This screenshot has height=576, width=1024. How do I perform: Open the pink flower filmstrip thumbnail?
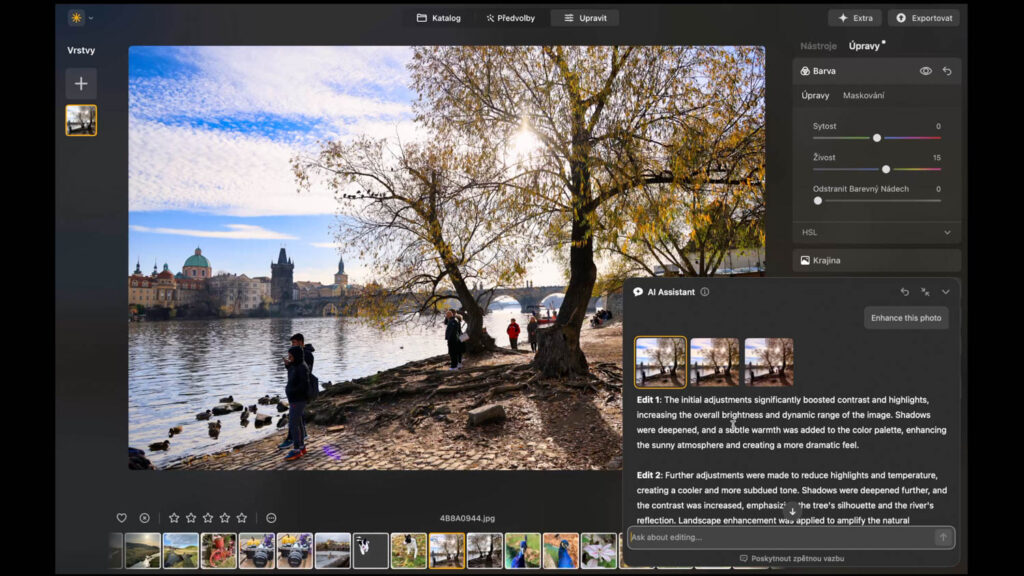(598, 551)
